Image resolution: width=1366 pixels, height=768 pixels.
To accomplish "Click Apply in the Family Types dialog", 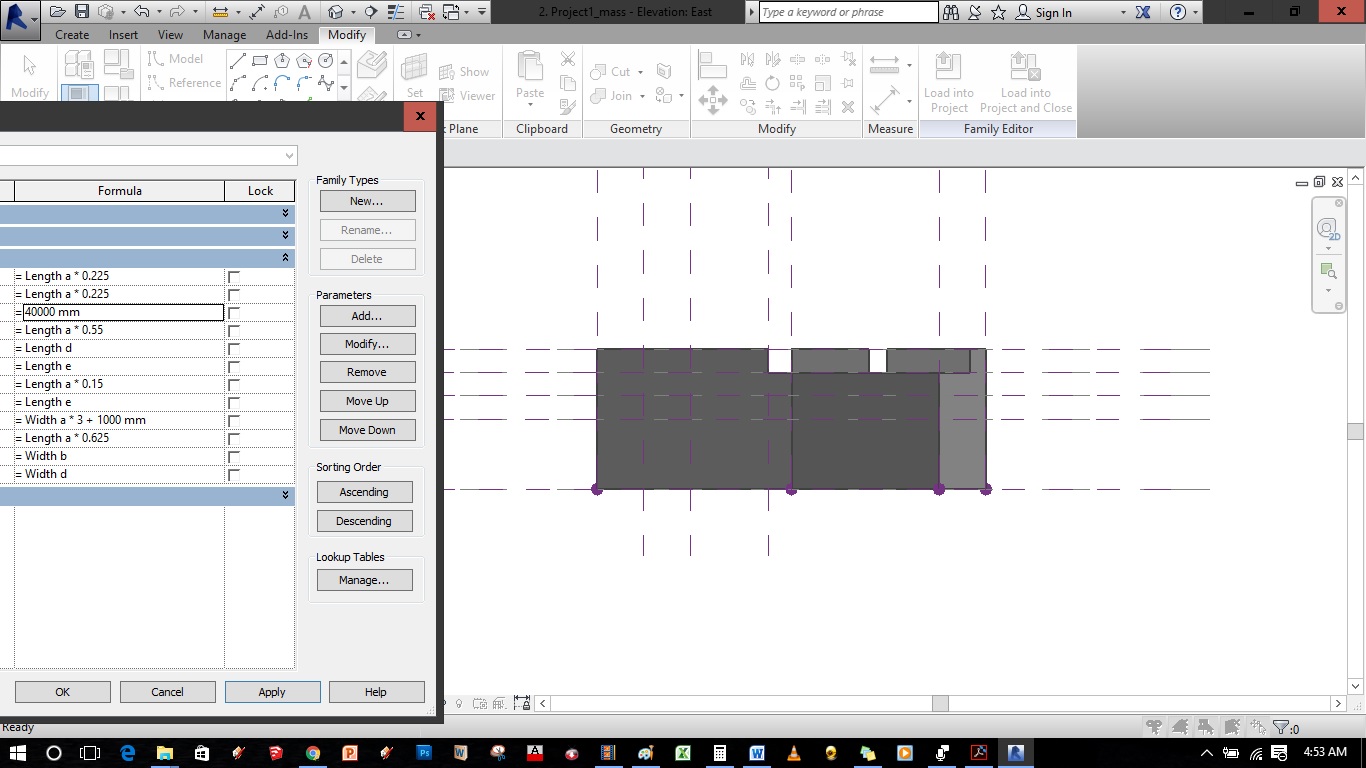I will 272,691.
